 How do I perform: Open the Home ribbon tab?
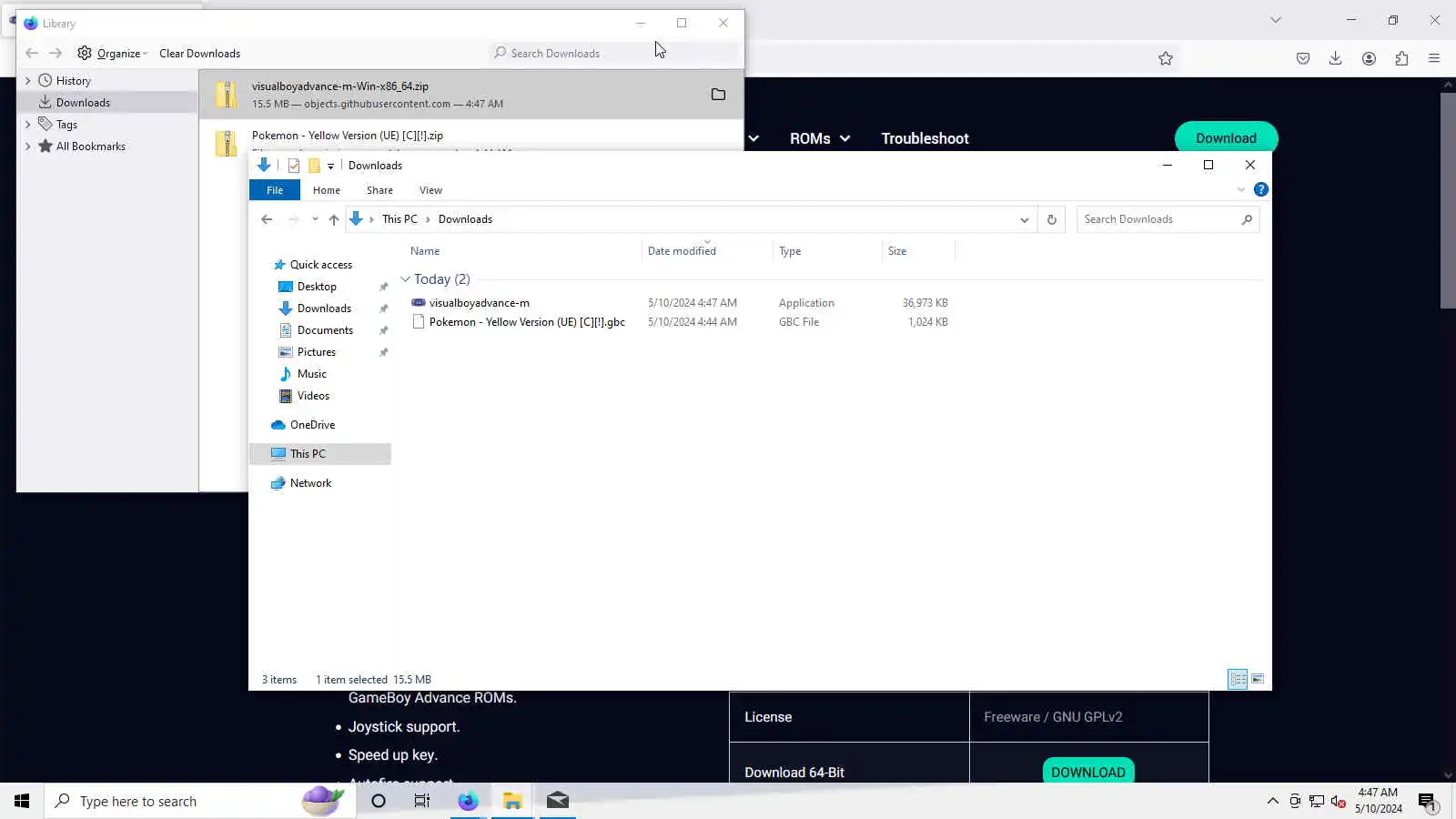[x=327, y=190]
